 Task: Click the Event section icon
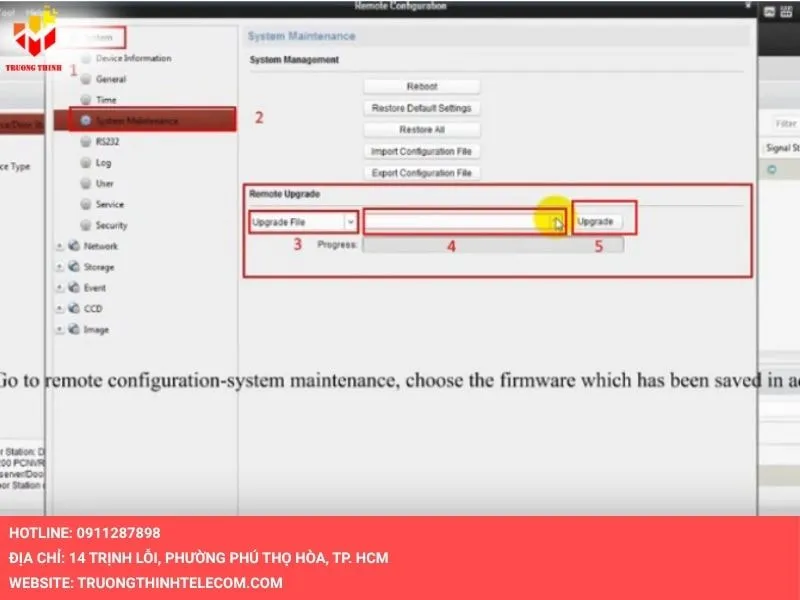pos(72,288)
